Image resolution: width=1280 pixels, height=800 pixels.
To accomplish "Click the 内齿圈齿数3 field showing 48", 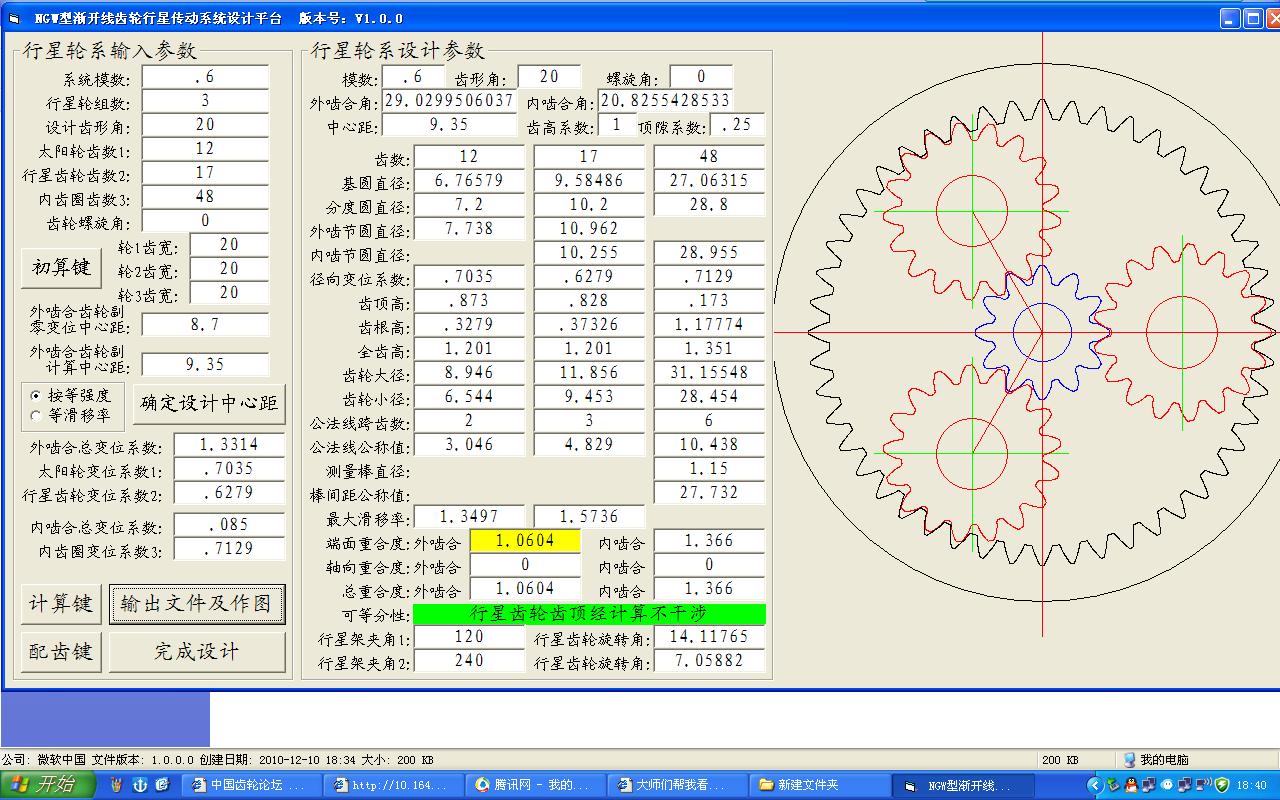I will [x=205, y=197].
